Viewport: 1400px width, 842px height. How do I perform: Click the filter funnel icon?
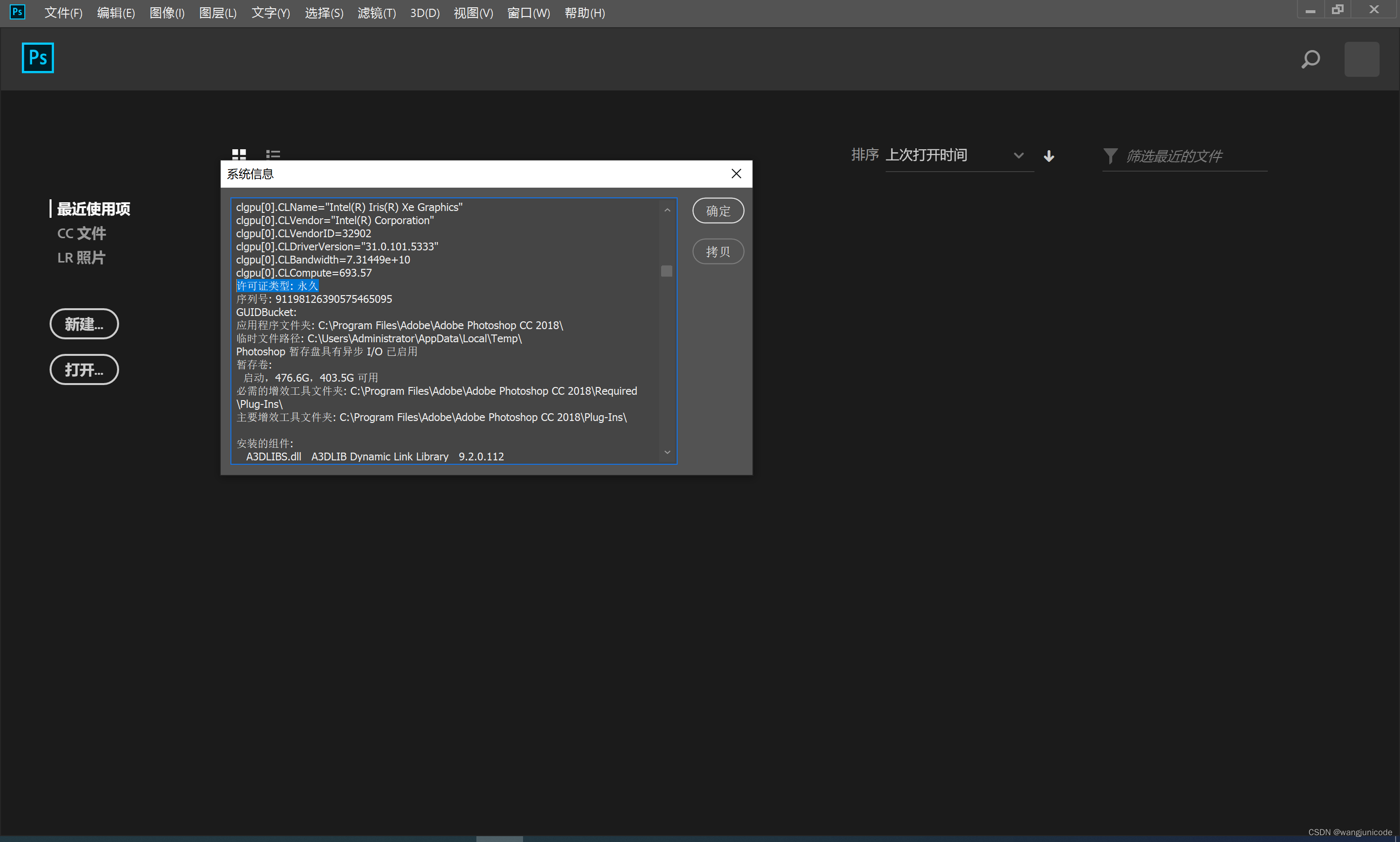[1110, 156]
